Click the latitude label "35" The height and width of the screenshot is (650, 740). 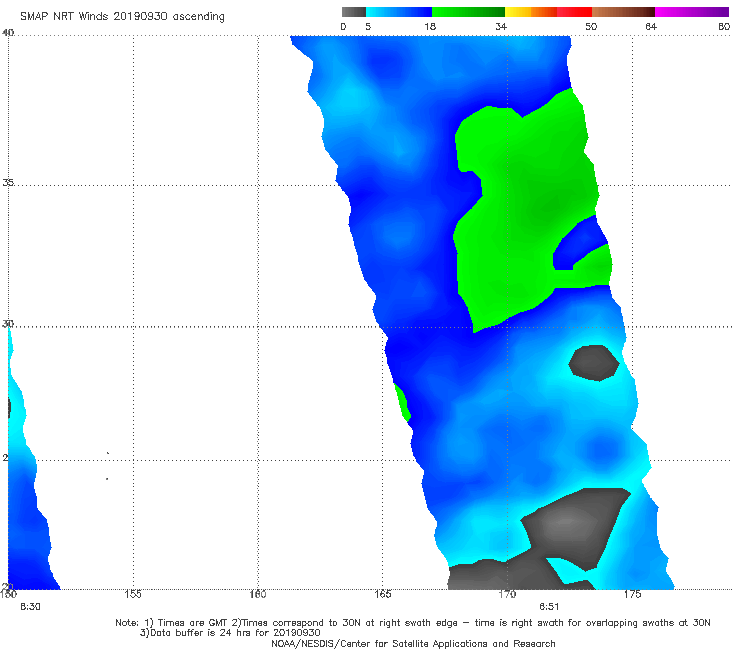(x=8, y=182)
